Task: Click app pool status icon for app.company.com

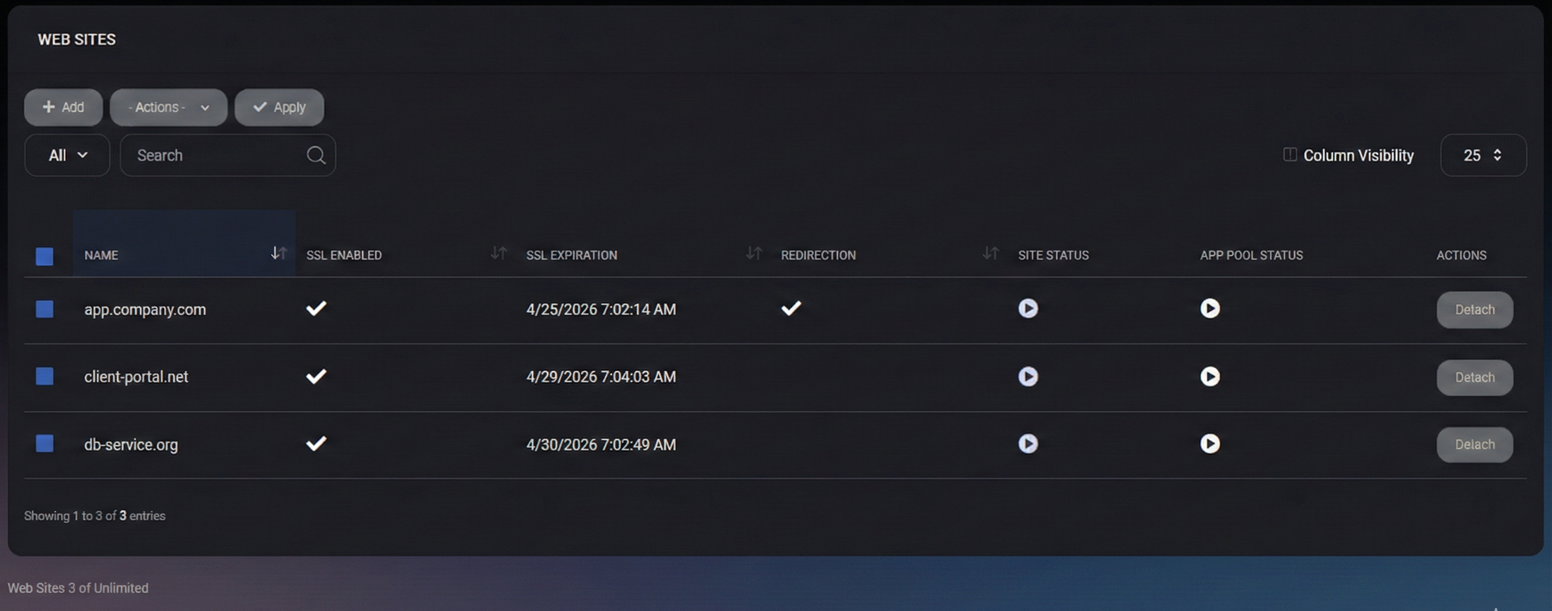Action: (x=1210, y=309)
